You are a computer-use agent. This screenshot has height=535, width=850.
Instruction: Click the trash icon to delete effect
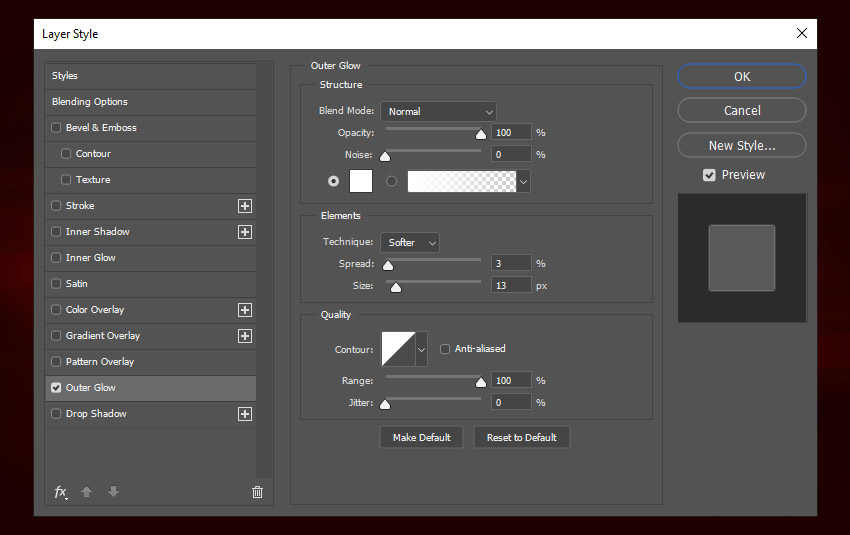(257, 492)
